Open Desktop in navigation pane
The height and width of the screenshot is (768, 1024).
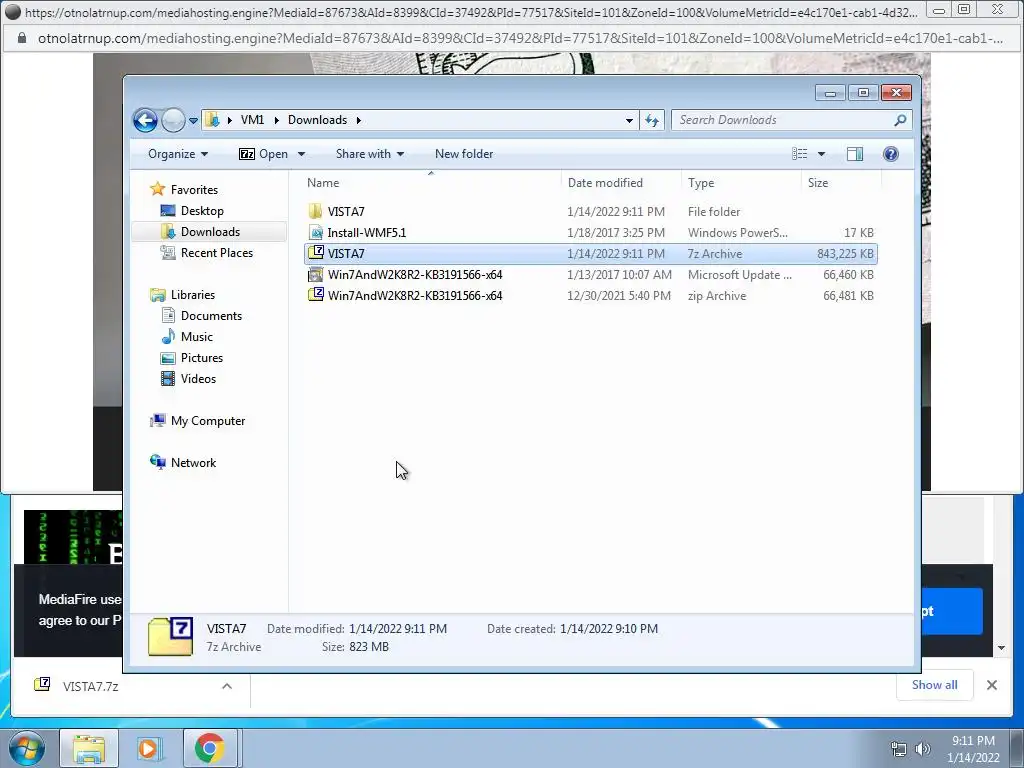click(x=202, y=211)
